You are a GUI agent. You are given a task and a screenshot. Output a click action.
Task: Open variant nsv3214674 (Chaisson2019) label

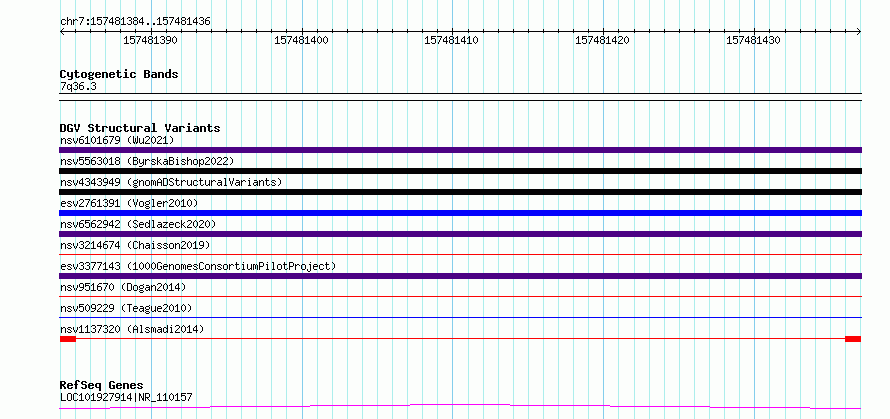pos(135,245)
